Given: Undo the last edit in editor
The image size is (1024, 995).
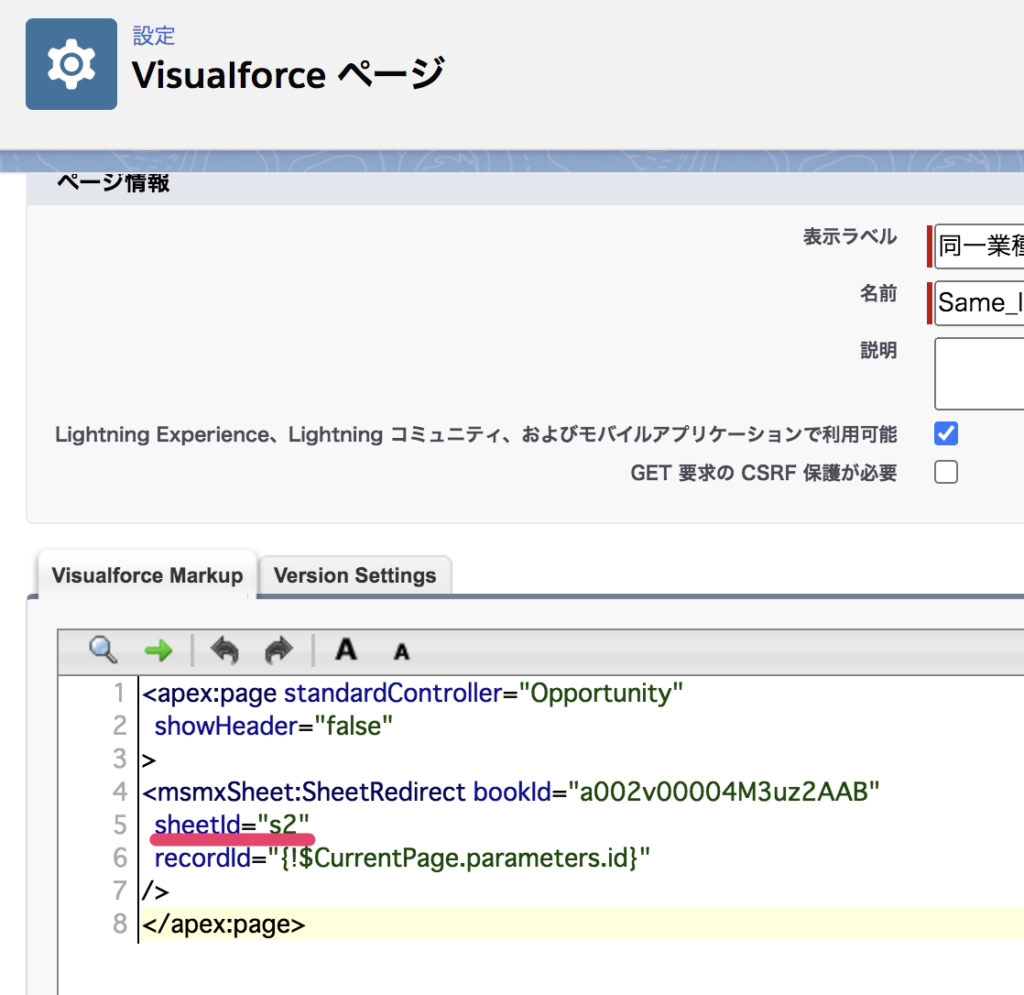Looking at the screenshot, I should pos(225,650).
